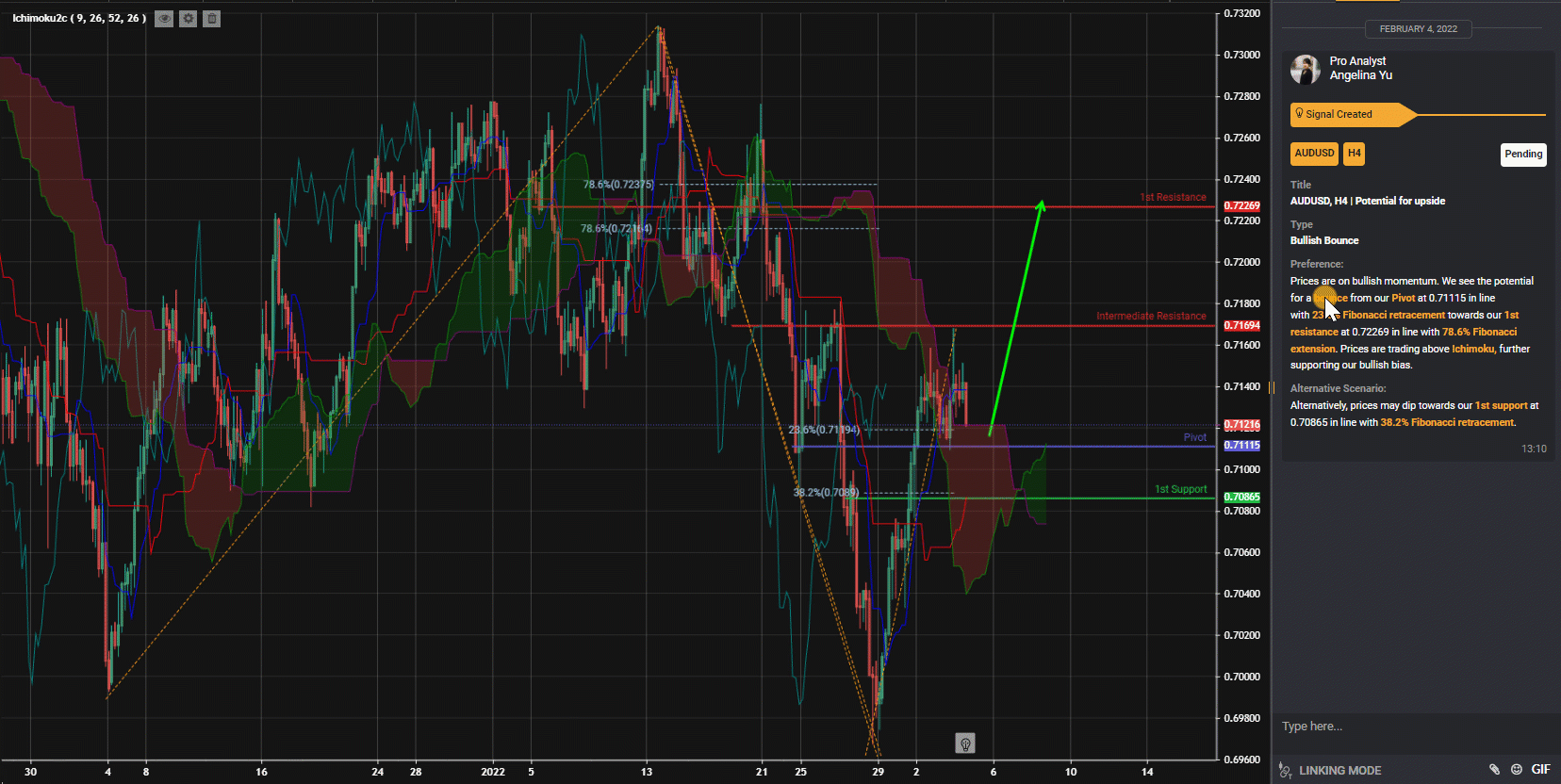
Task: Click Angelina Yu's profile avatar
Action: click(x=1306, y=69)
